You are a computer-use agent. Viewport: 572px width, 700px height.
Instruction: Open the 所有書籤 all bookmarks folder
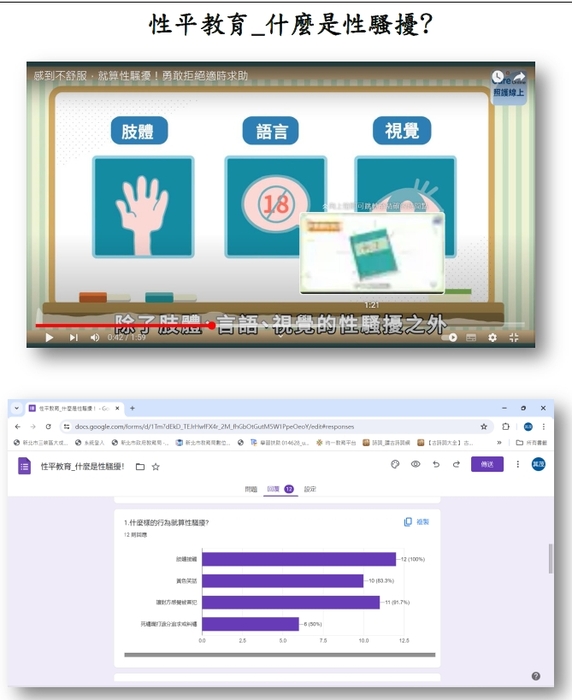[x=531, y=442]
